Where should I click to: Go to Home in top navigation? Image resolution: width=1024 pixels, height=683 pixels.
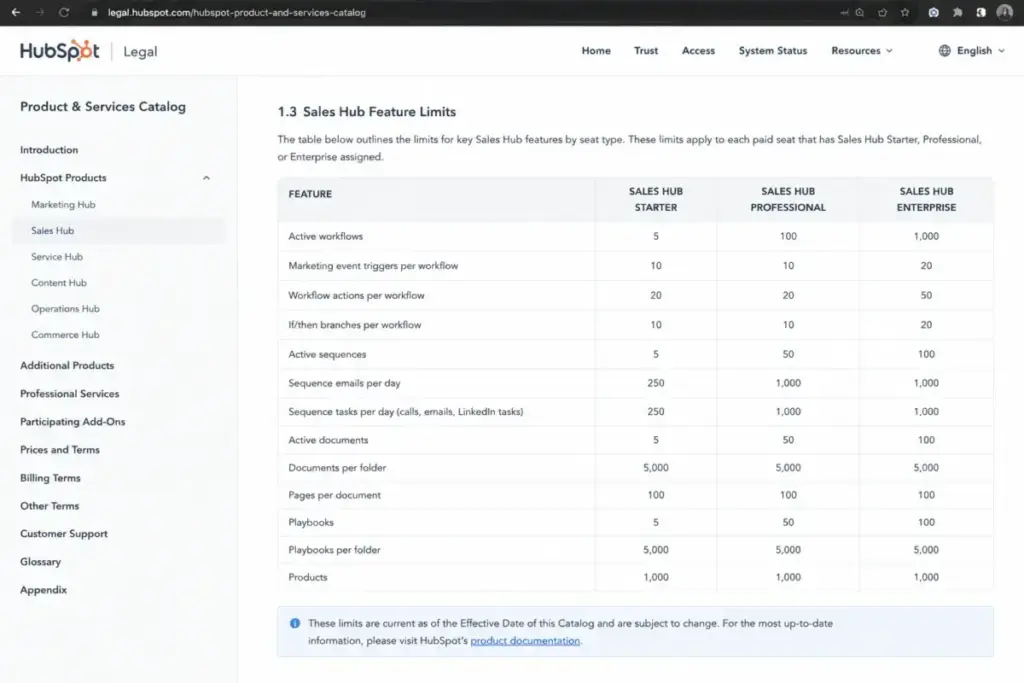click(x=596, y=50)
